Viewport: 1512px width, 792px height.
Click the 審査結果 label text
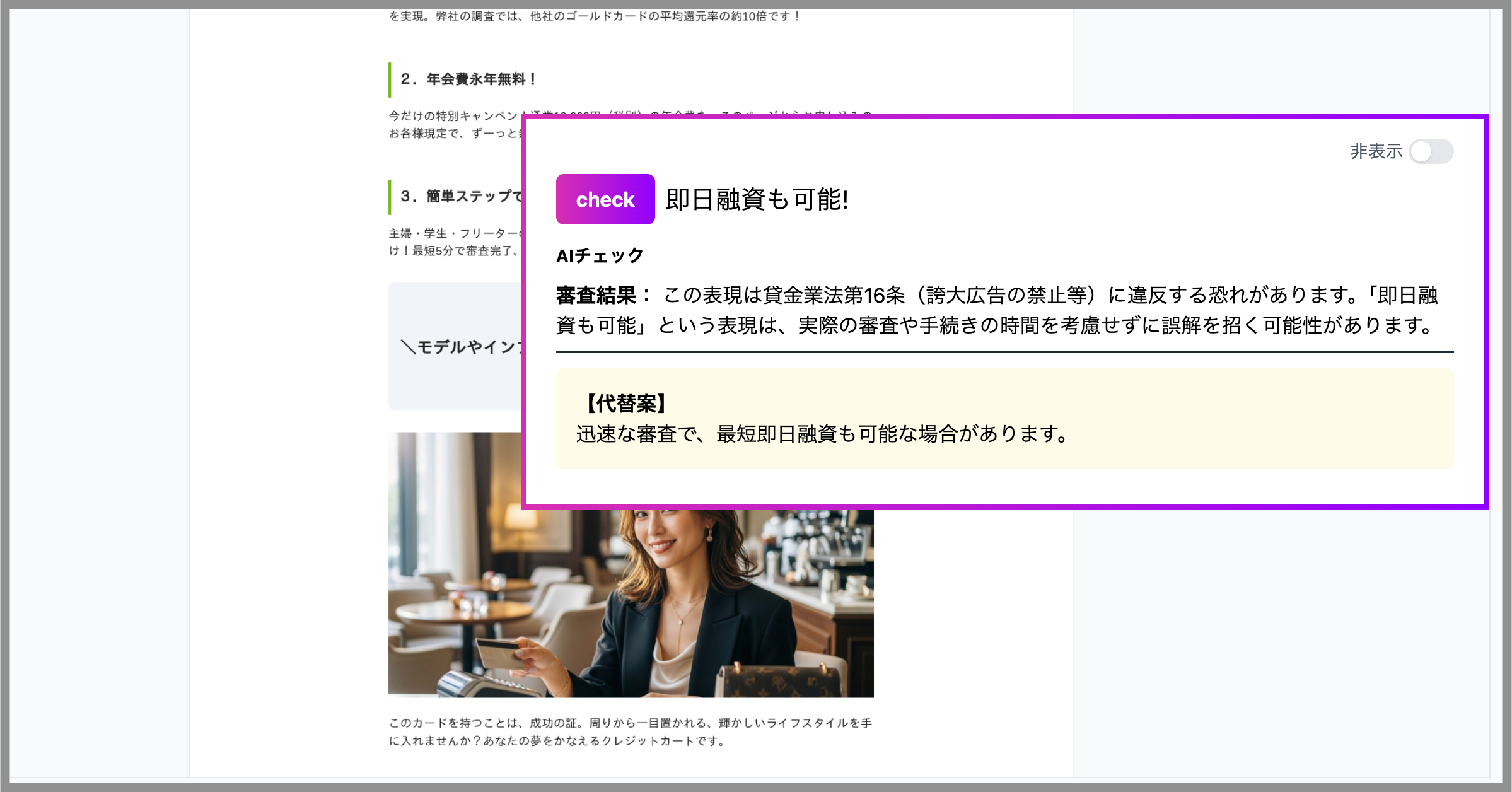pyautogui.click(x=596, y=295)
